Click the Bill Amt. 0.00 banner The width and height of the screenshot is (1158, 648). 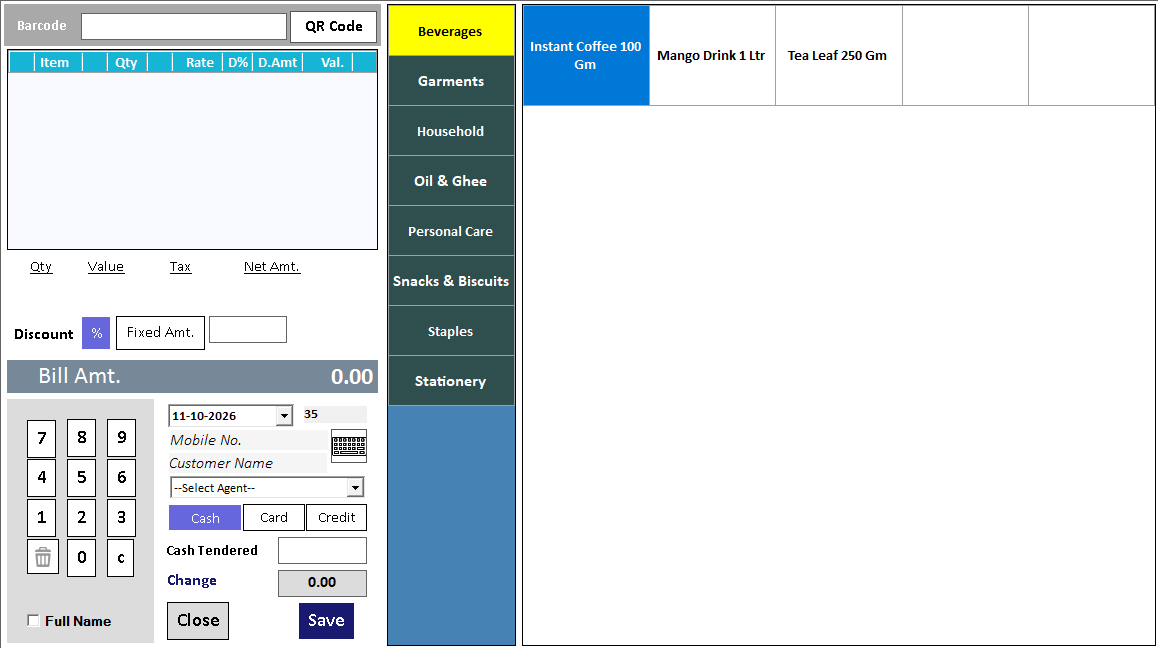click(193, 376)
